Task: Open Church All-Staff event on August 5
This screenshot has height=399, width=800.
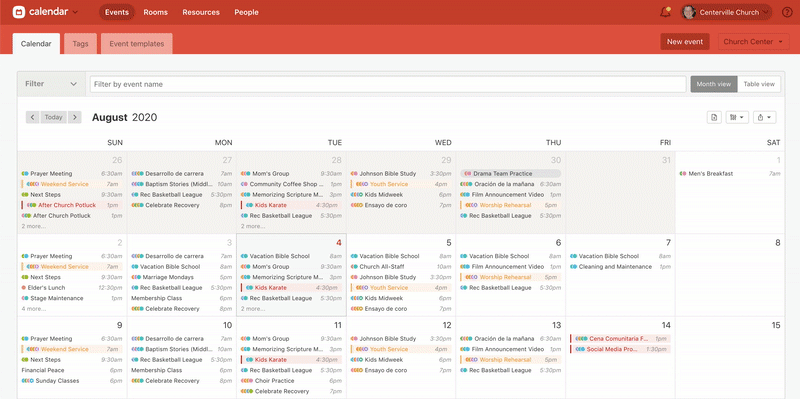Action: coord(401,267)
